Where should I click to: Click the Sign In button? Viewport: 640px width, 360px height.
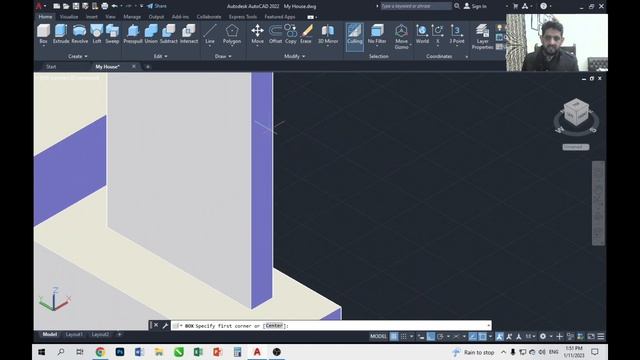coord(475,6)
